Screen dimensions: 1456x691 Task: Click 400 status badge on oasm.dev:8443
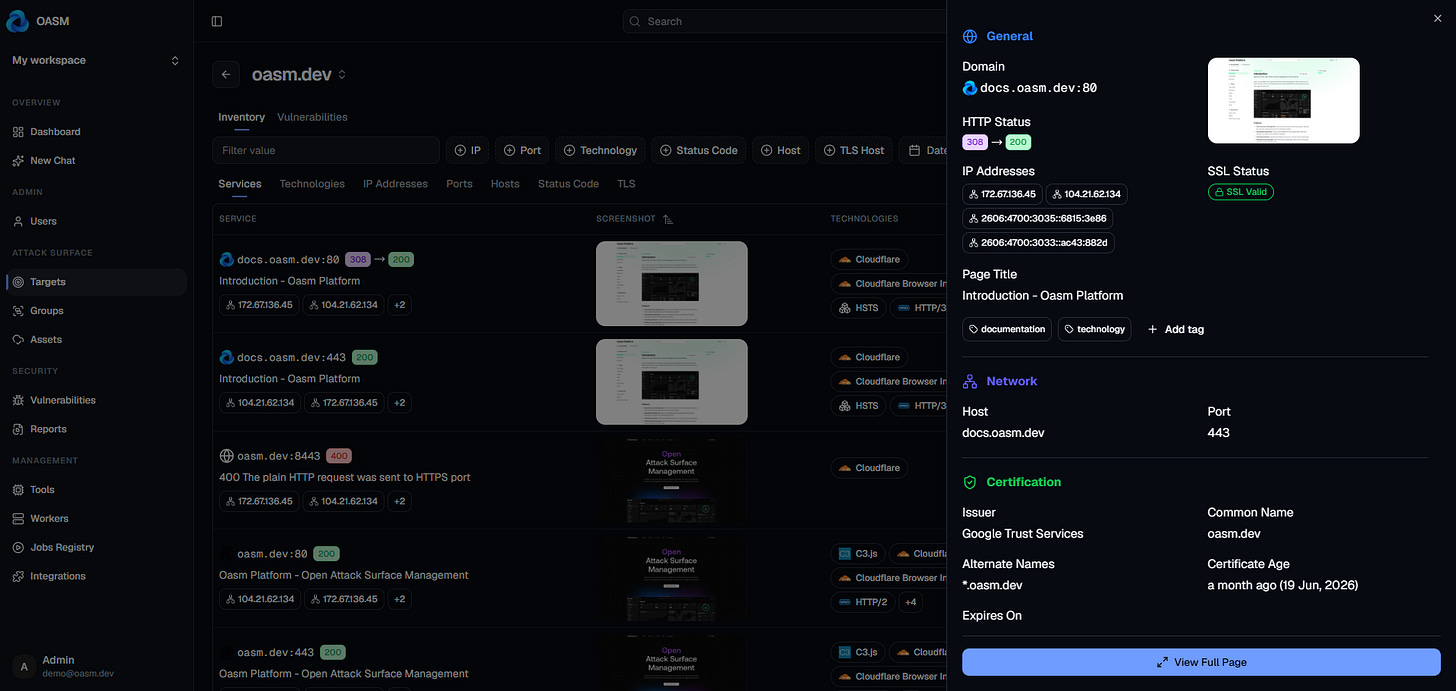[339, 456]
